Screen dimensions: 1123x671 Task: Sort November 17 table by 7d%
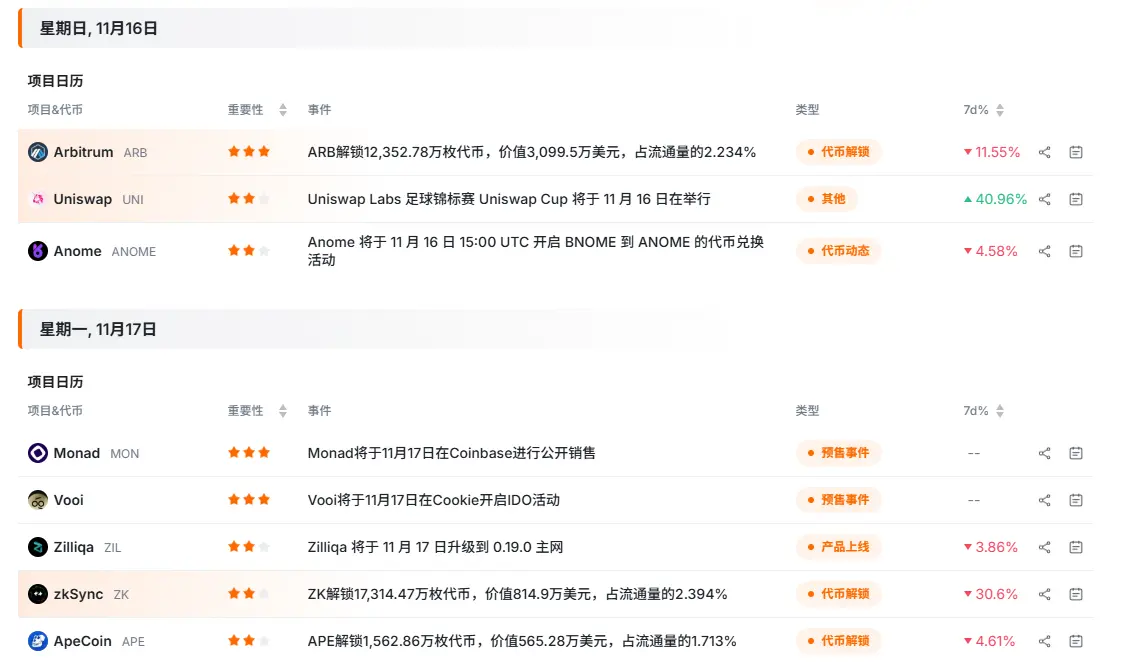tap(999, 411)
